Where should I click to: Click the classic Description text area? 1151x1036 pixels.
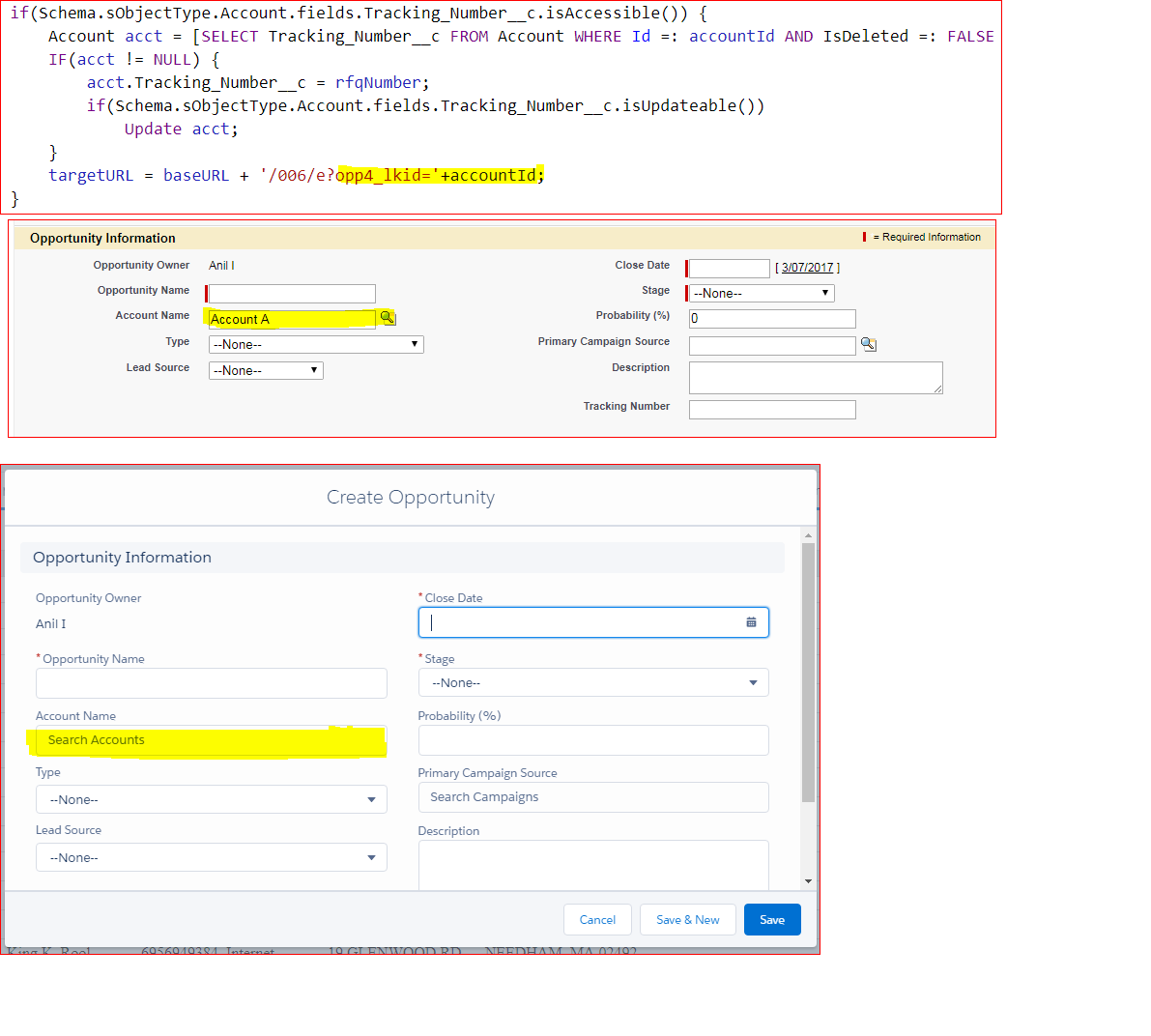point(815,377)
